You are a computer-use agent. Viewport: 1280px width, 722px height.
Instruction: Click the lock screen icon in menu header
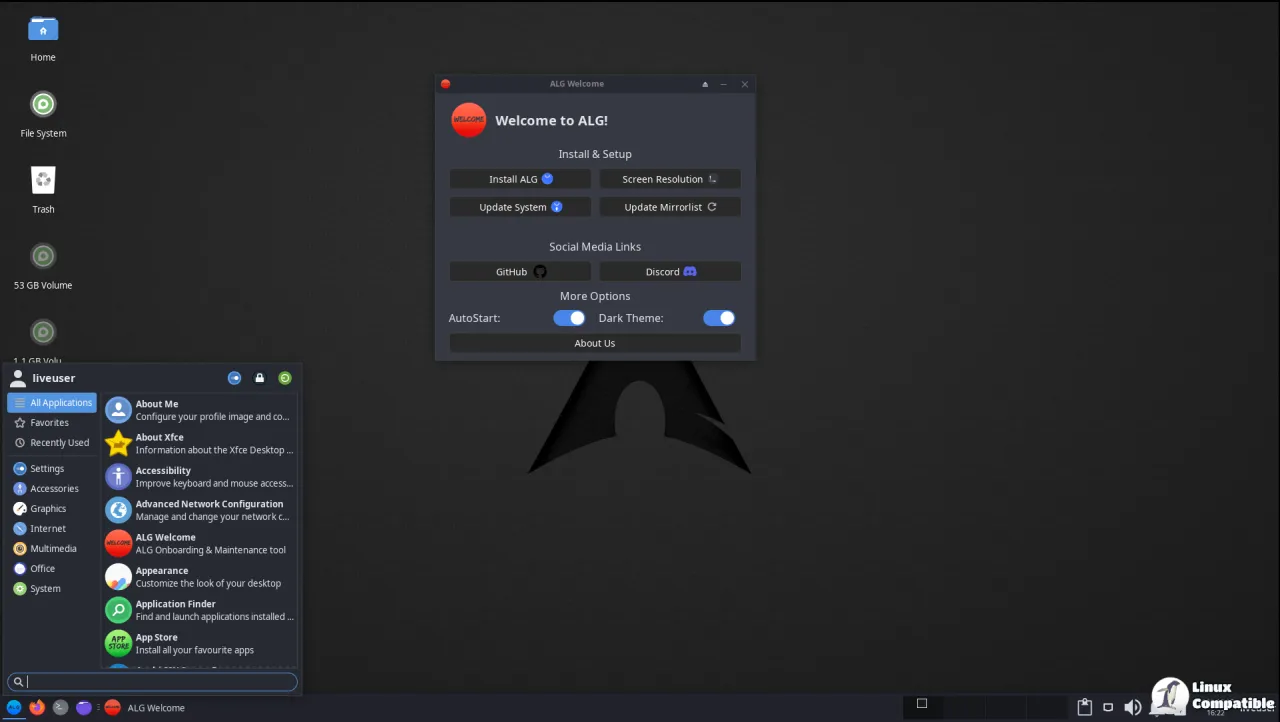coord(260,378)
